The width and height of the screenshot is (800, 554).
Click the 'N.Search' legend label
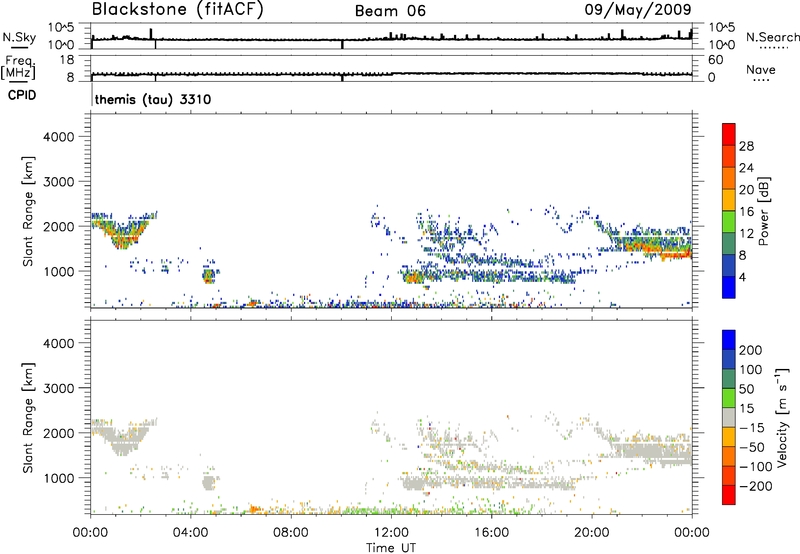(772, 37)
